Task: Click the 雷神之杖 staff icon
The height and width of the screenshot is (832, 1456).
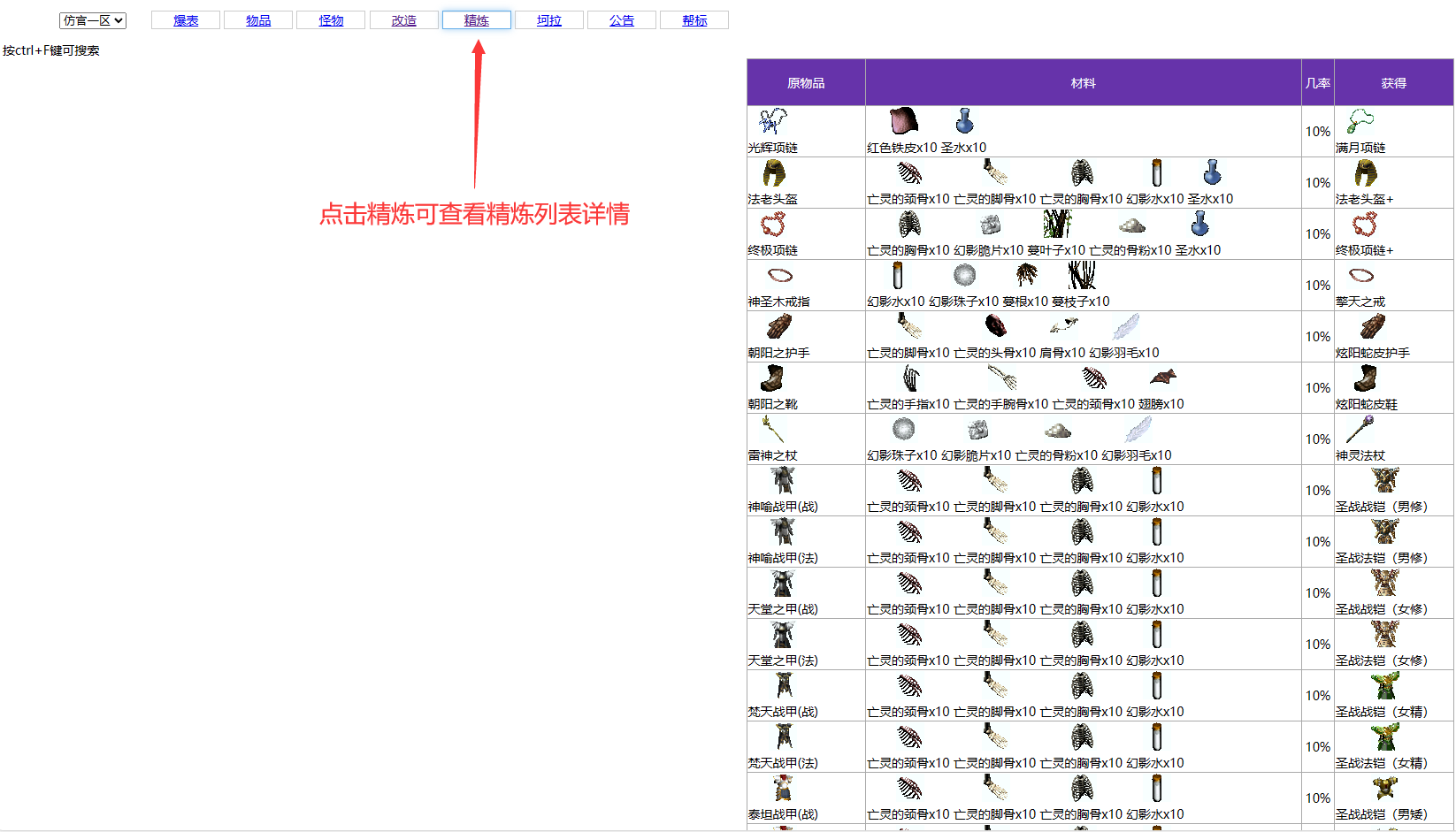Action: point(773,429)
